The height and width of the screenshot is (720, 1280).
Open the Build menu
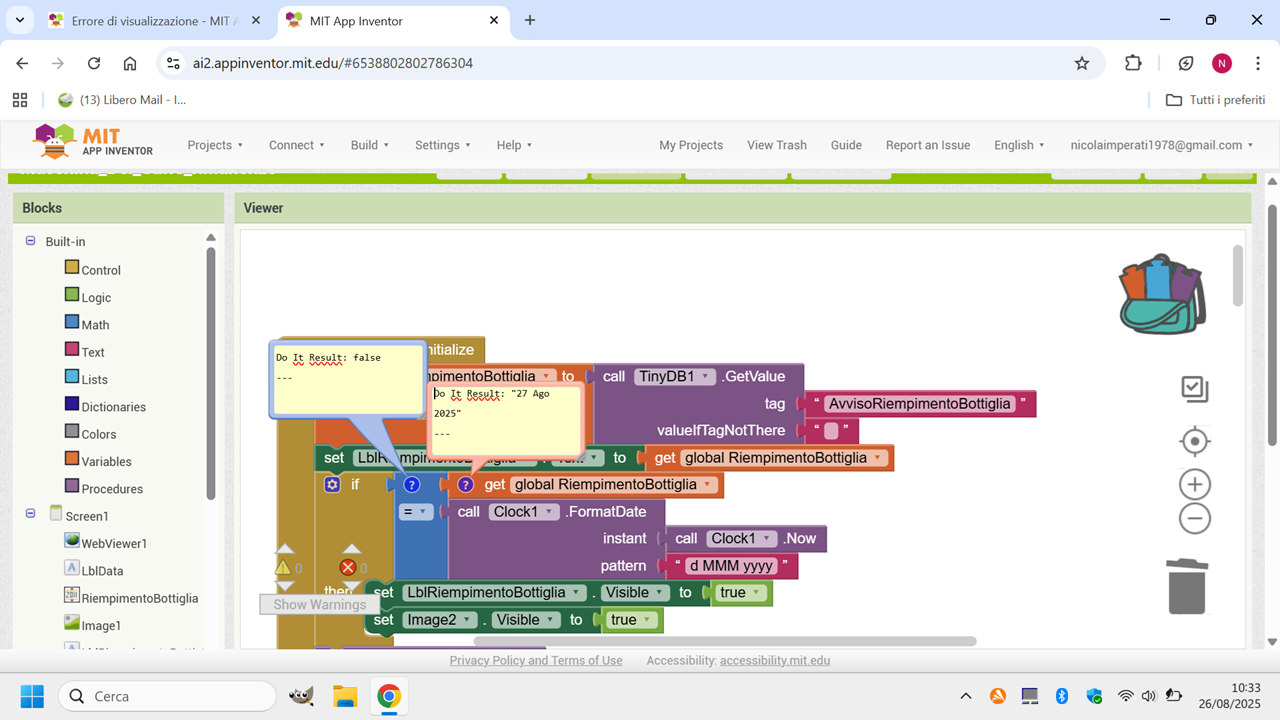coord(369,145)
